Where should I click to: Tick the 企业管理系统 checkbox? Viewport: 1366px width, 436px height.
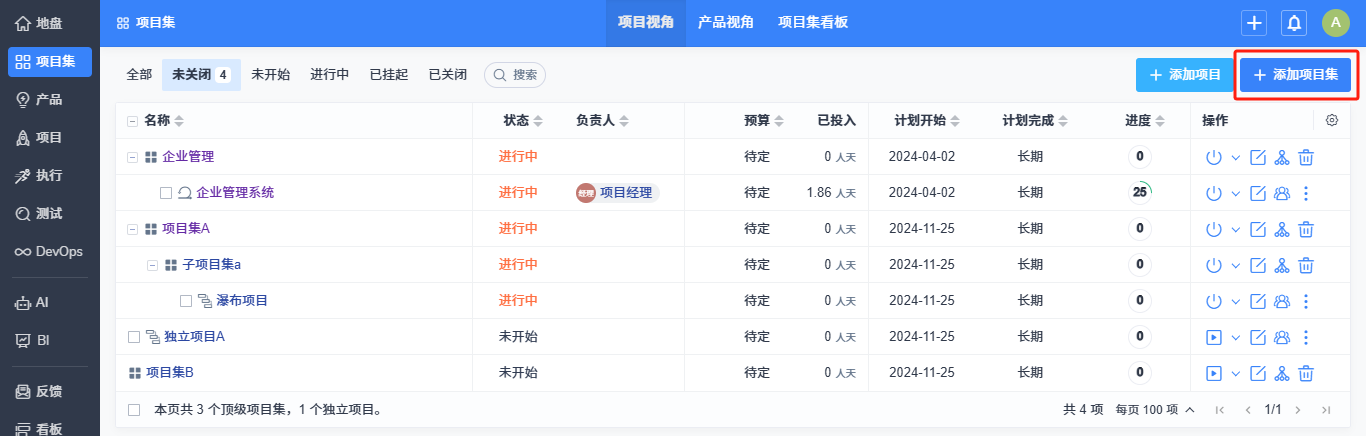tap(166, 193)
